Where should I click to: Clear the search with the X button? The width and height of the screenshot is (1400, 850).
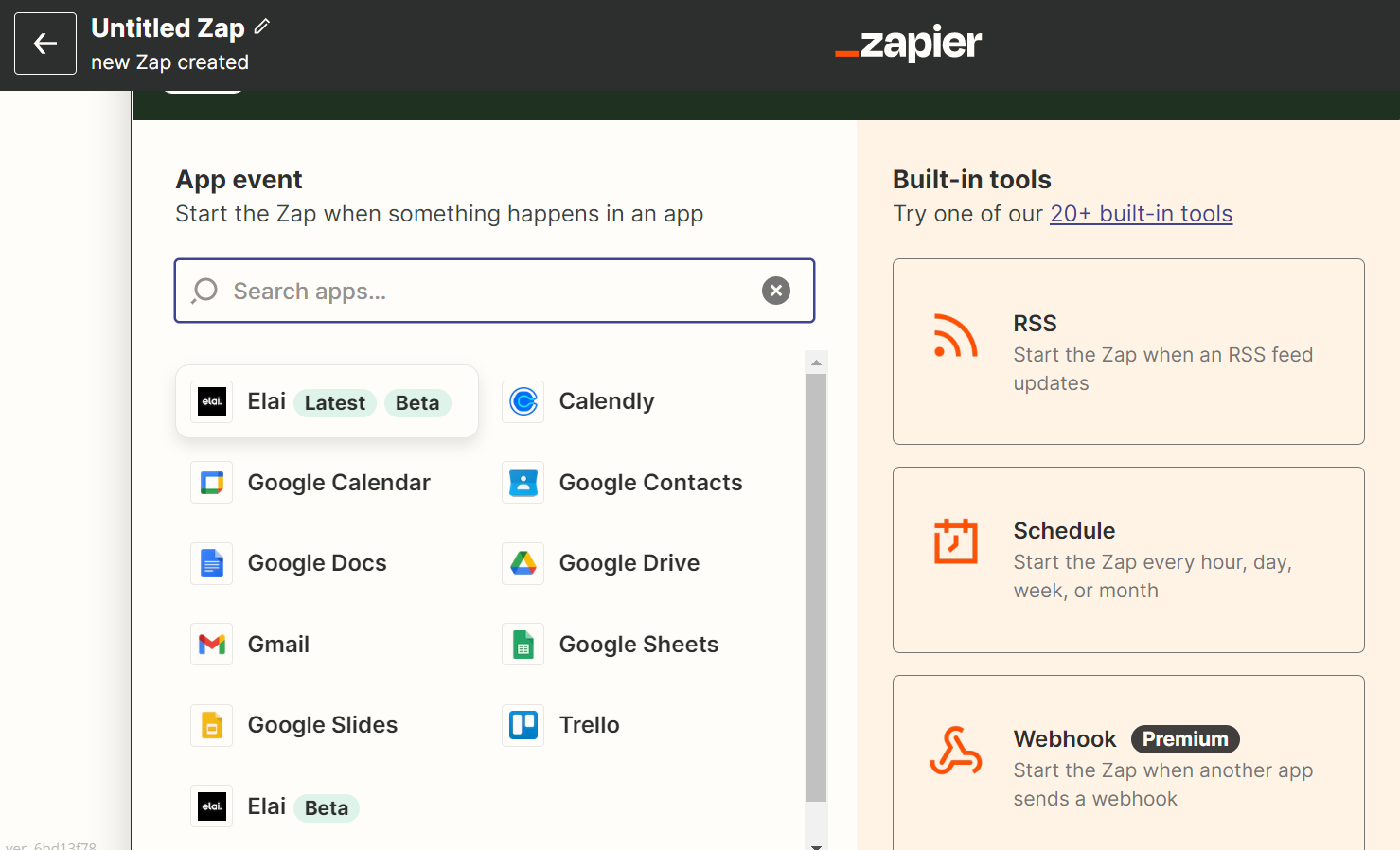pos(776,291)
